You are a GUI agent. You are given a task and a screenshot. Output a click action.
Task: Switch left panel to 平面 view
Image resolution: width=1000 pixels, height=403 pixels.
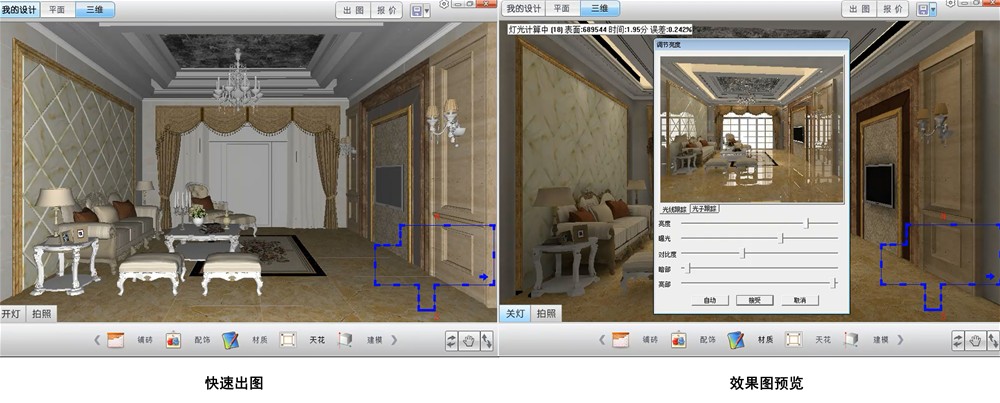pyautogui.click(x=57, y=9)
